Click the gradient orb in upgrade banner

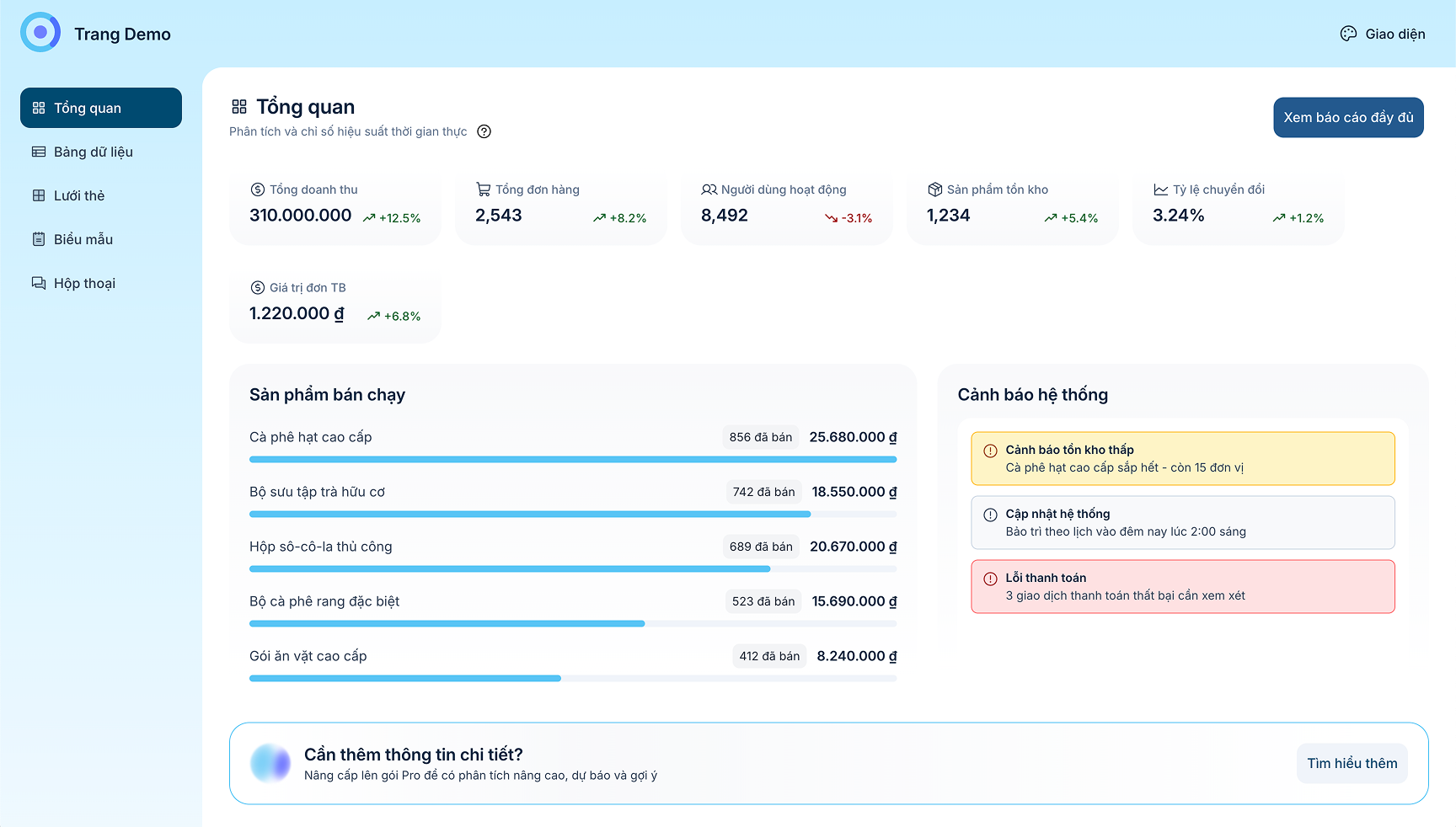pyautogui.click(x=270, y=763)
